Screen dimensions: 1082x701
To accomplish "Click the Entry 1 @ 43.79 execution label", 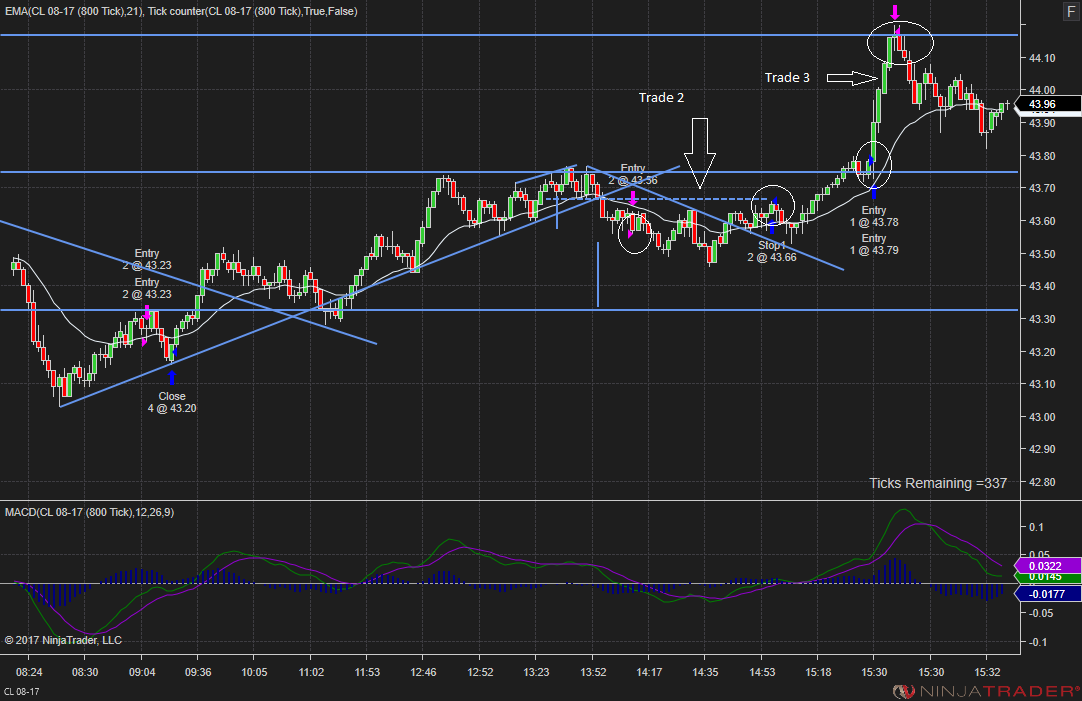I will [874, 244].
